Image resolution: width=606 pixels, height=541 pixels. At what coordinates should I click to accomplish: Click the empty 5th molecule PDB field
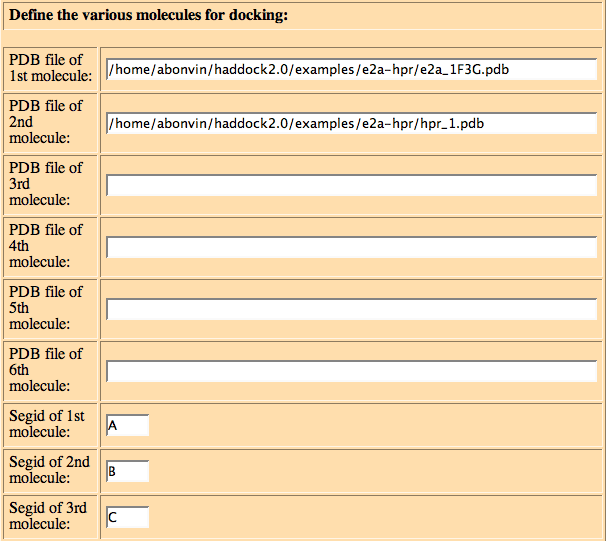click(x=352, y=309)
